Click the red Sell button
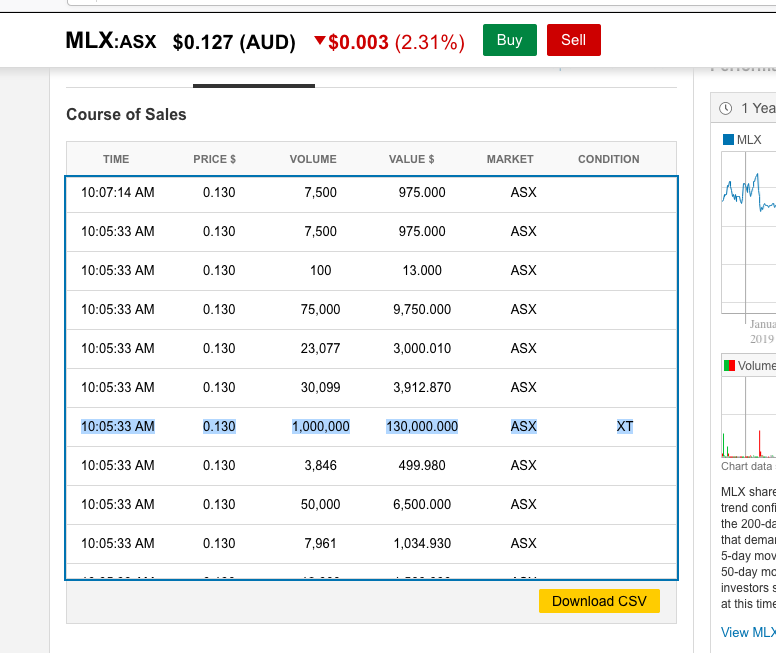Screen dimensions: 776x653 pos(574,40)
